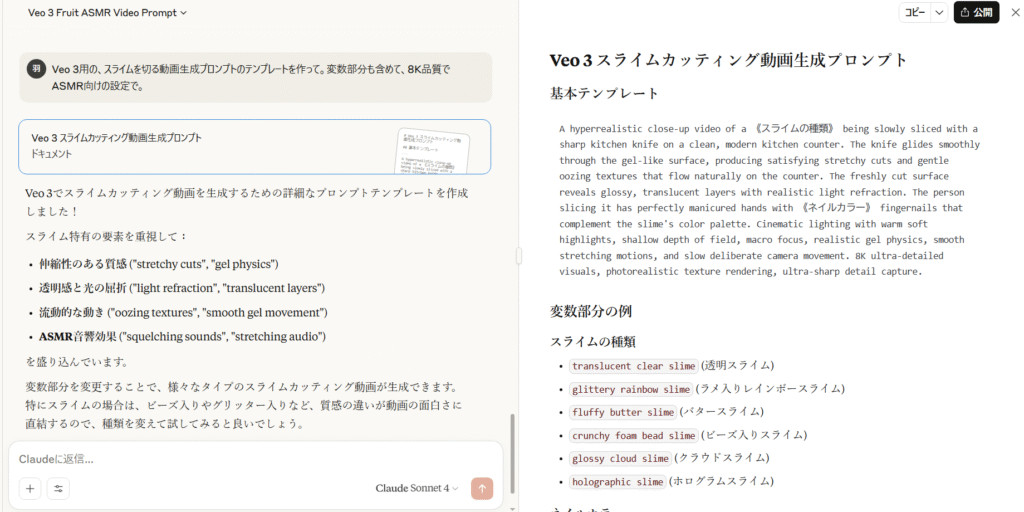Click the user prompt message bubble
1024x512 pixels.
pos(255,77)
